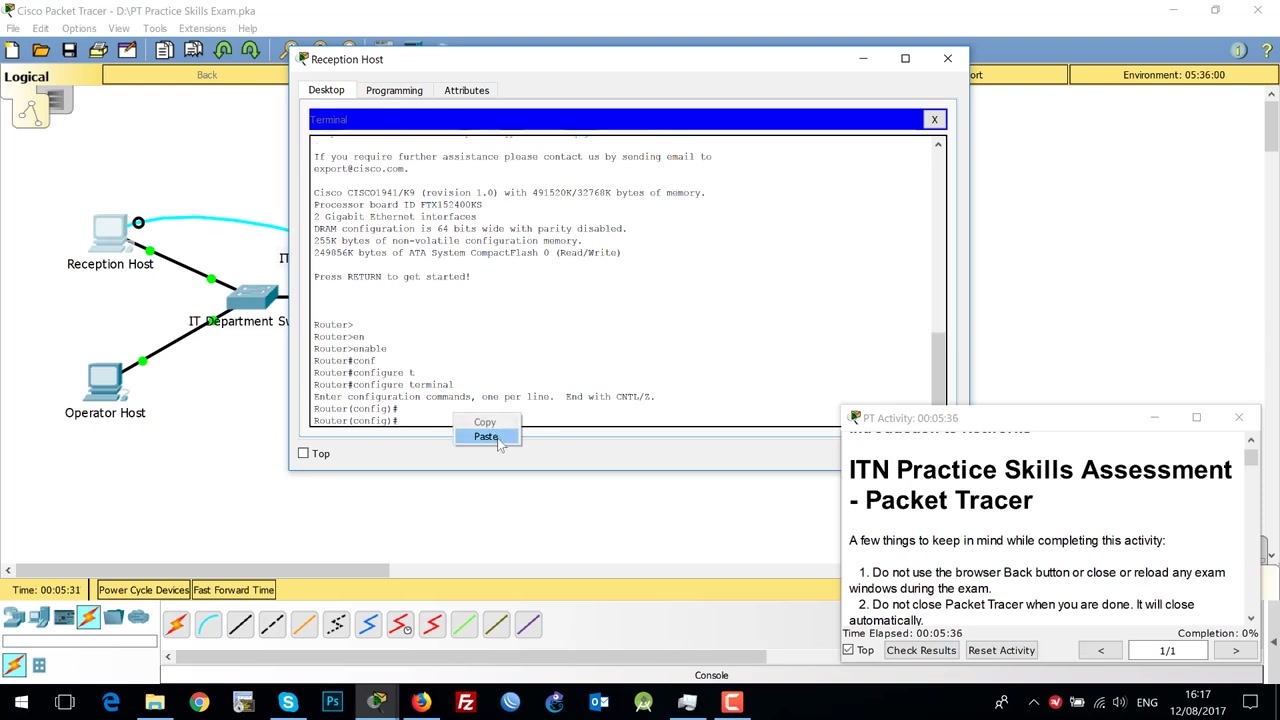The image size is (1280, 720).
Task: Click the Check Results button
Action: tap(921, 650)
